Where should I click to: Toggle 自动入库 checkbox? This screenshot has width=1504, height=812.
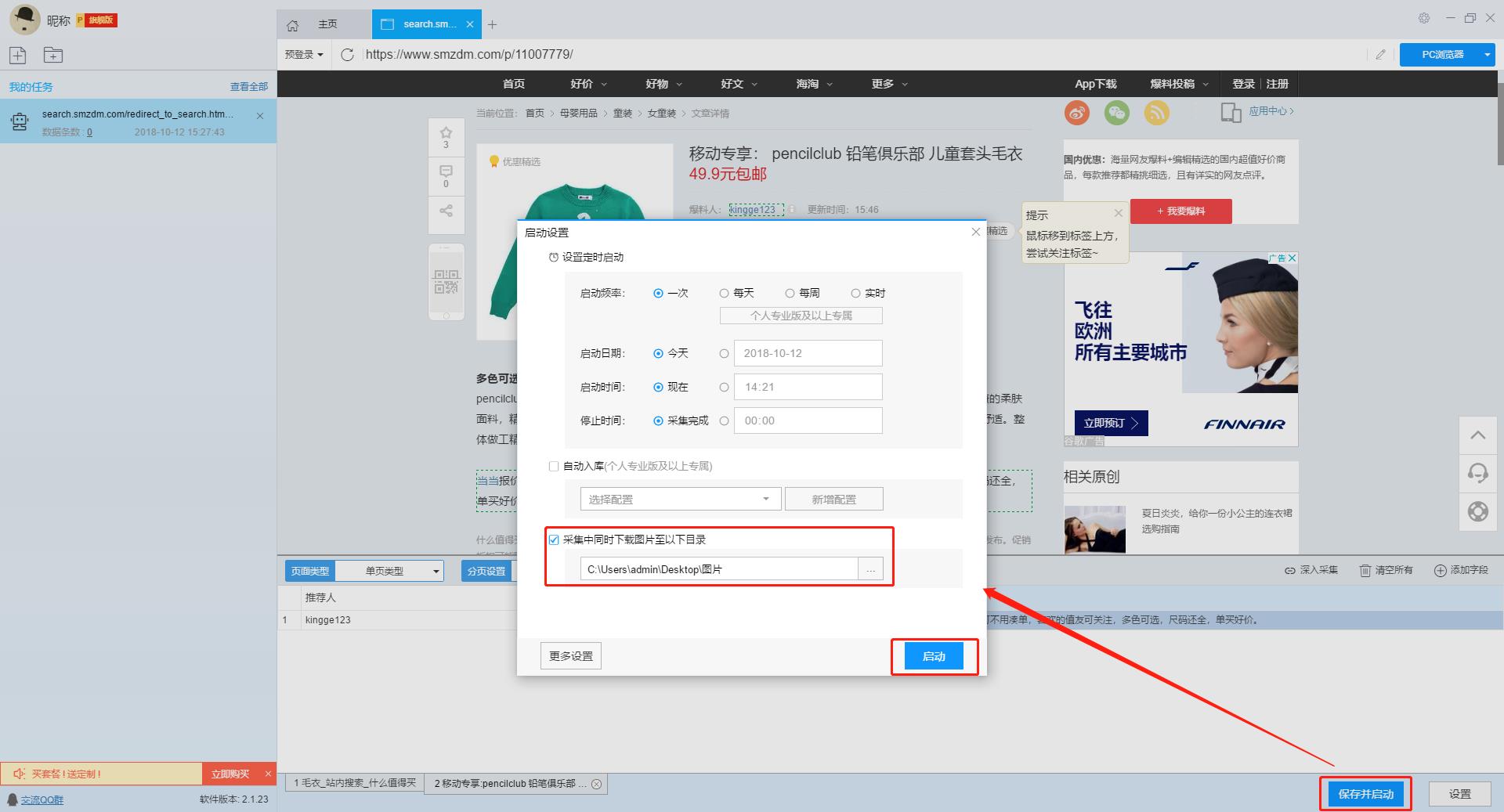coord(554,466)
